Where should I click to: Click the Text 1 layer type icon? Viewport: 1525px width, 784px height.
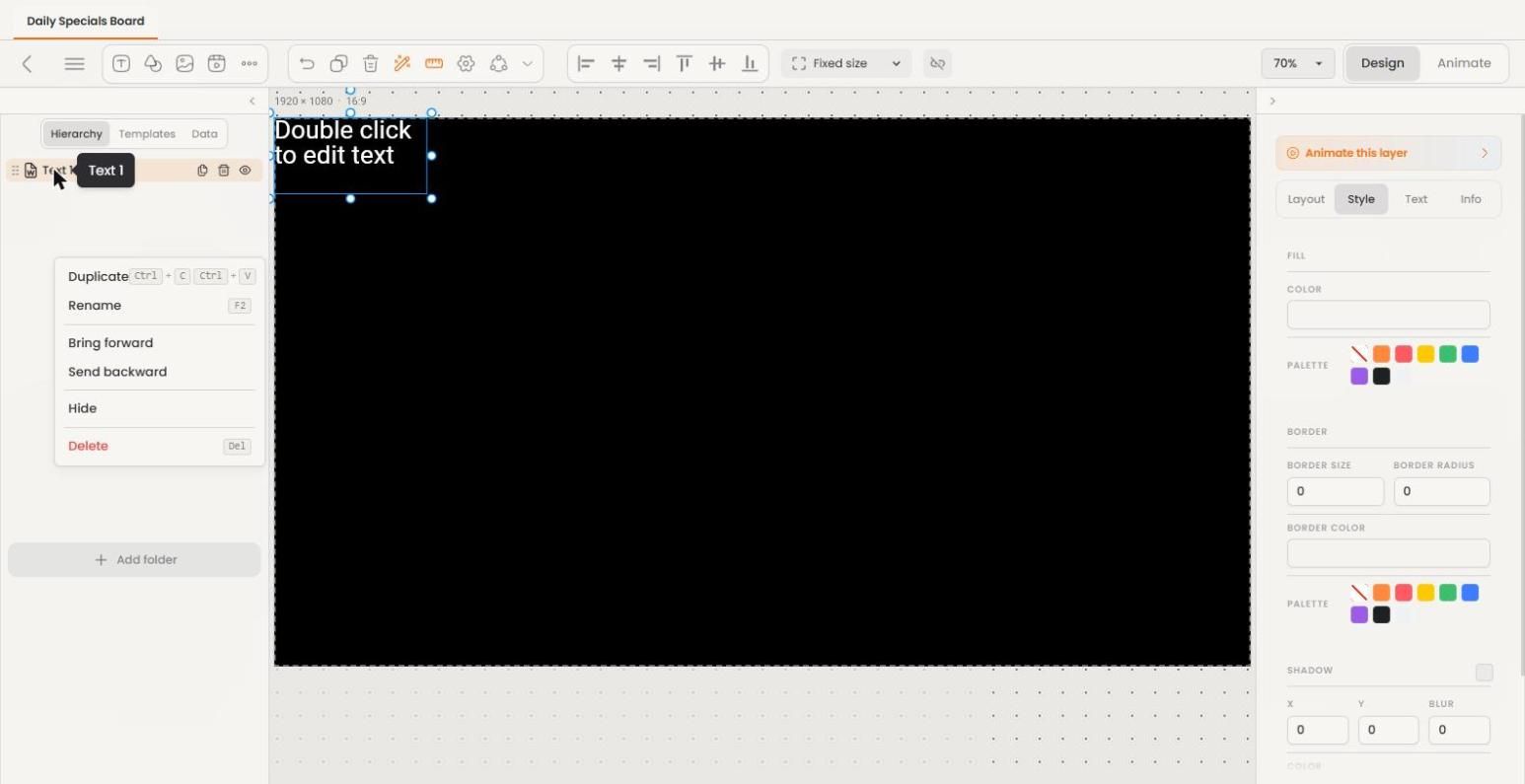coord(31,171)
